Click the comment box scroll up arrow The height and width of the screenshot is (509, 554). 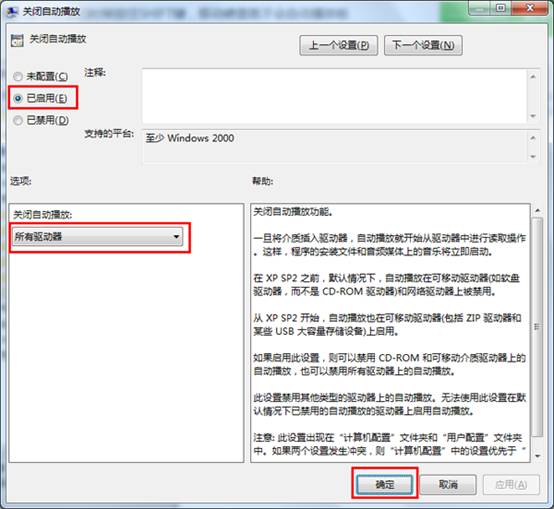click(533, 76)
